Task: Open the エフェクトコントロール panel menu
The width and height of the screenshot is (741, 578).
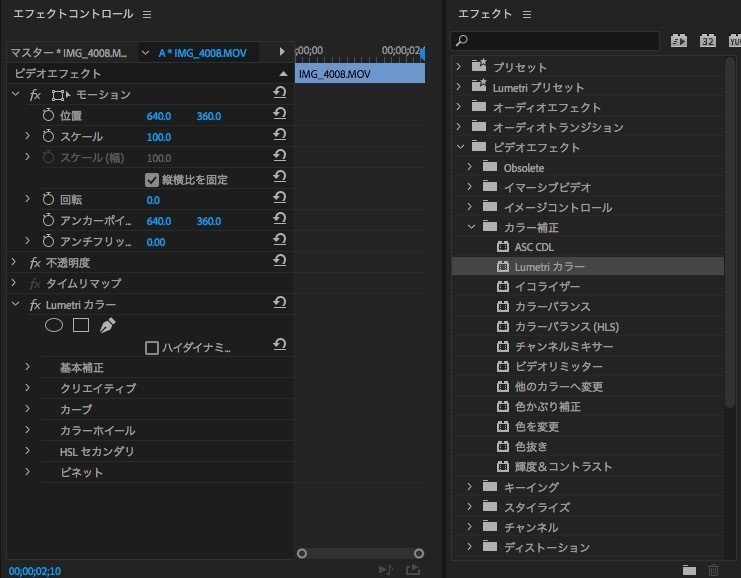Action: [147, 15]
